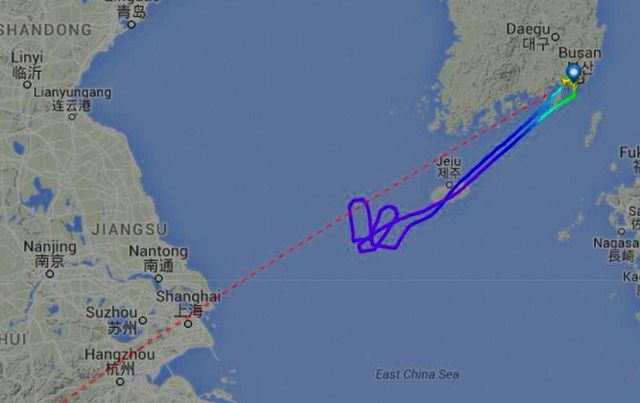Select the Jeju city marker circle

tap(449, 185)
